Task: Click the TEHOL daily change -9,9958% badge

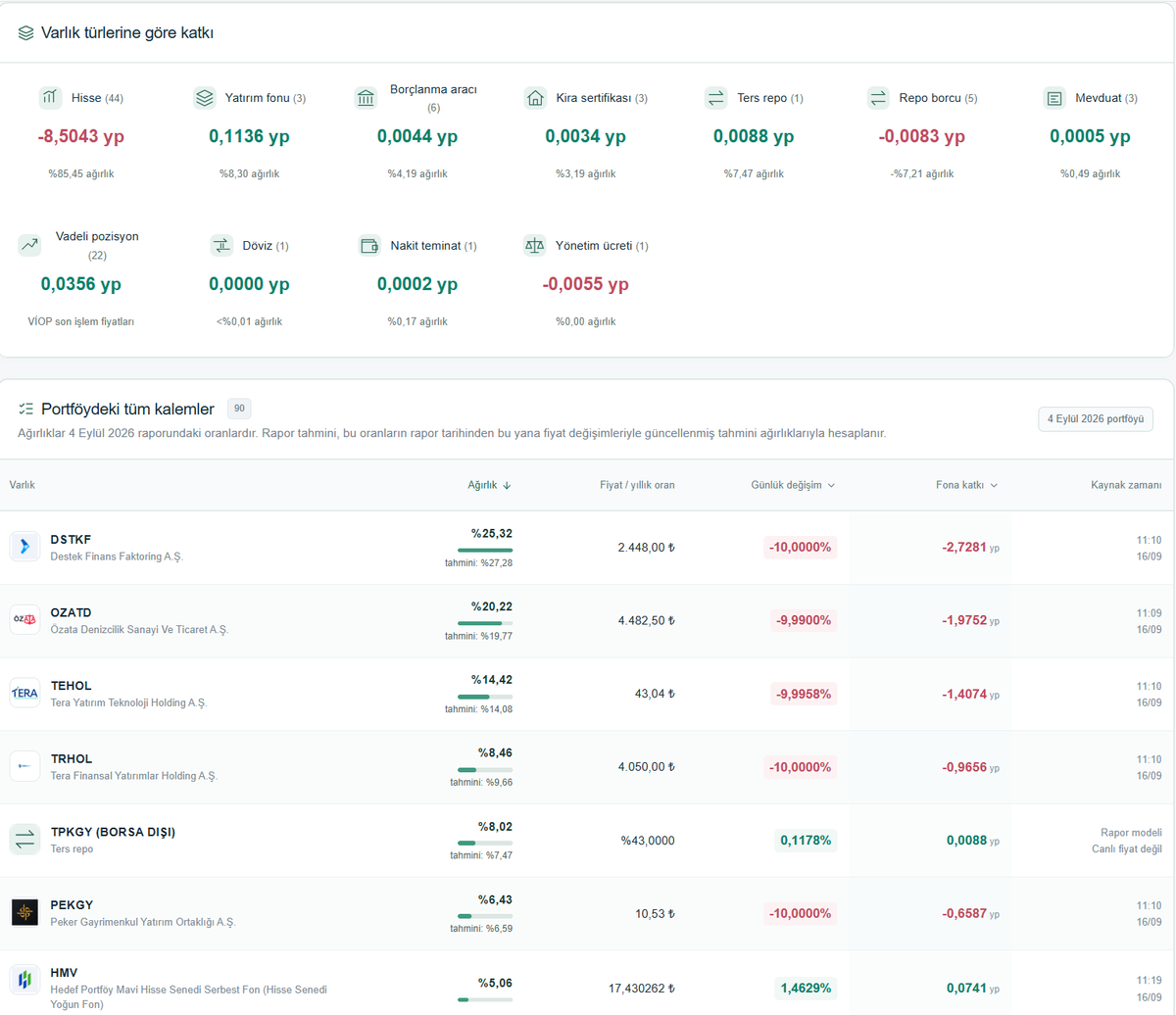Action: click(x=804, y=694)
